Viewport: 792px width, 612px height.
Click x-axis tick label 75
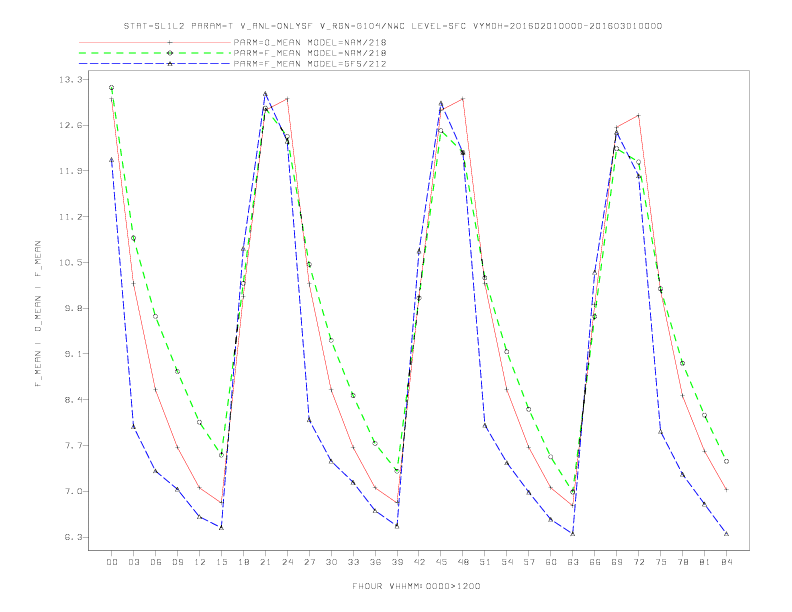tap(661, 562)
